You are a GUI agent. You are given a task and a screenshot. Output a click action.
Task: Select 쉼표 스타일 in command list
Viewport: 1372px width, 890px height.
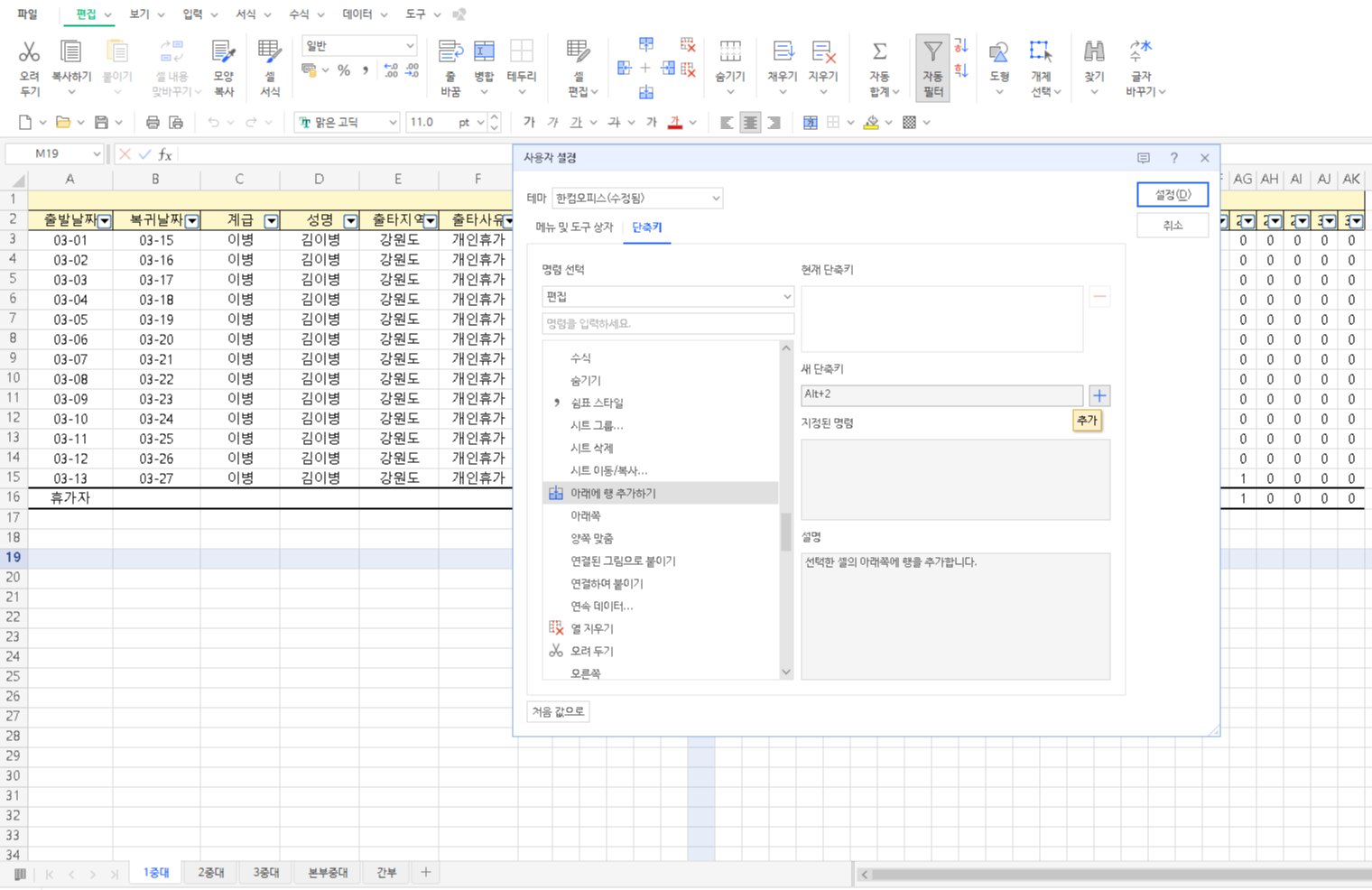660,403
